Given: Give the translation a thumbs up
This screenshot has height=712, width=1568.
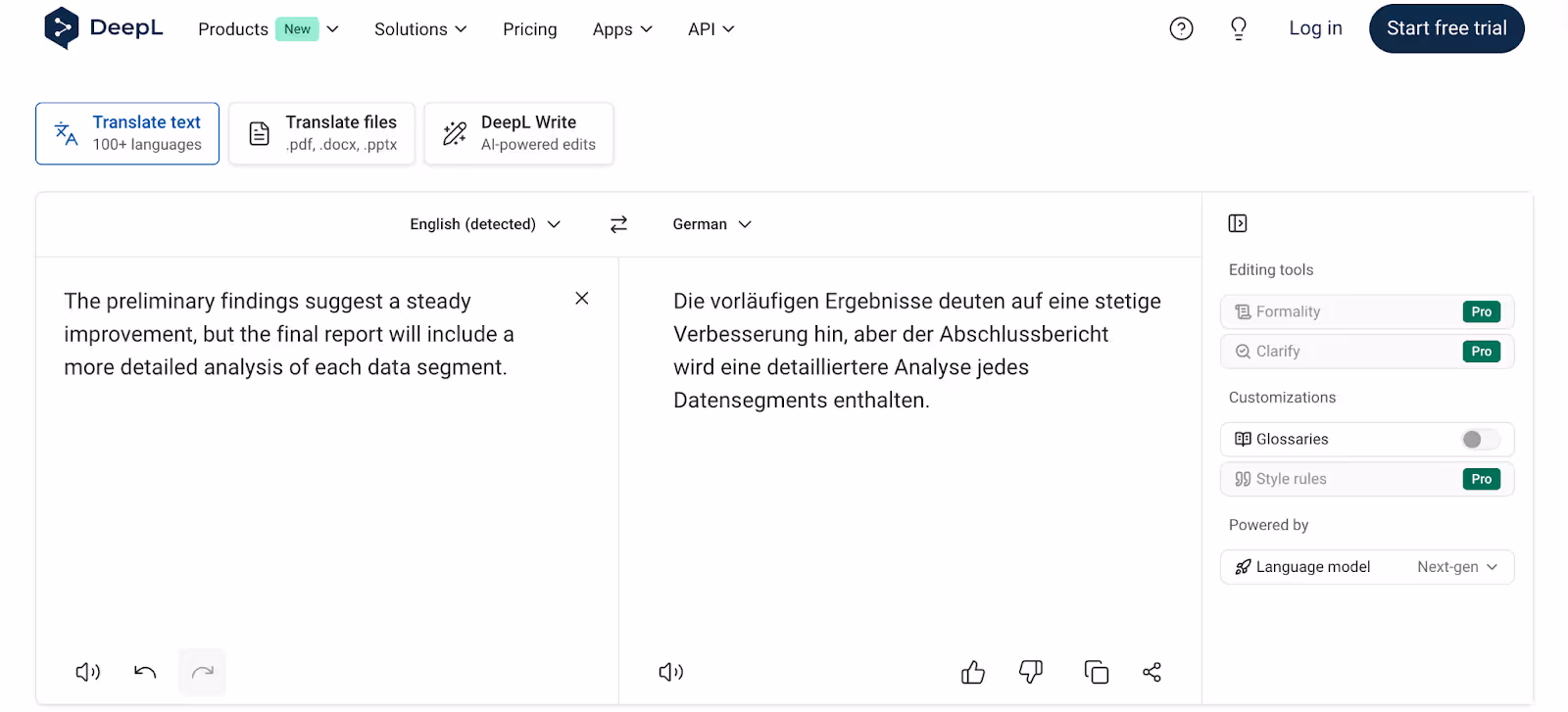Looking at the screenshot, I should [x=973, y=672].
